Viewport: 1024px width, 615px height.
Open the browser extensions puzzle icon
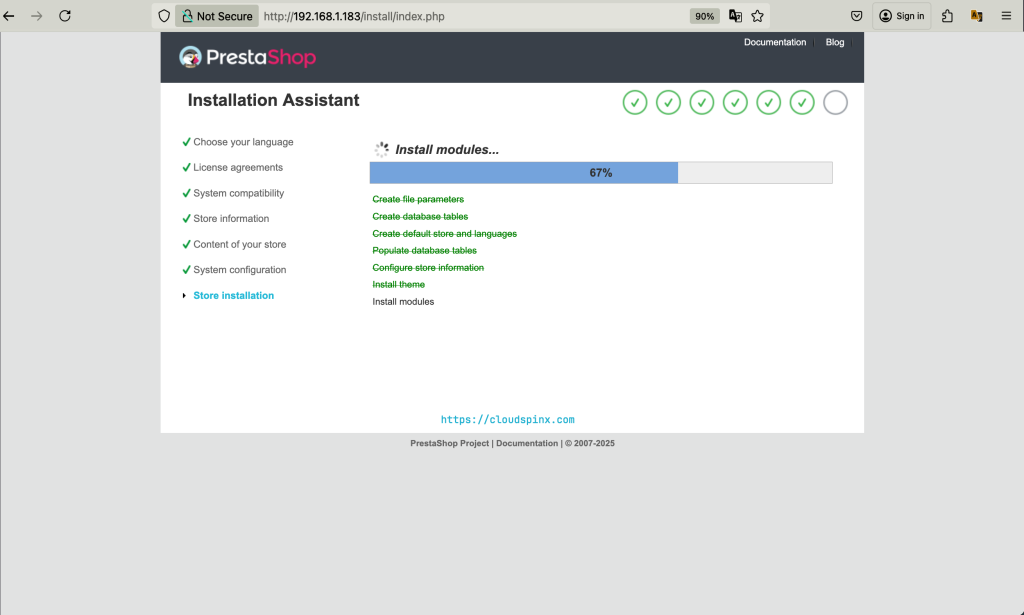pyautogui.click(x=947, y=16)
